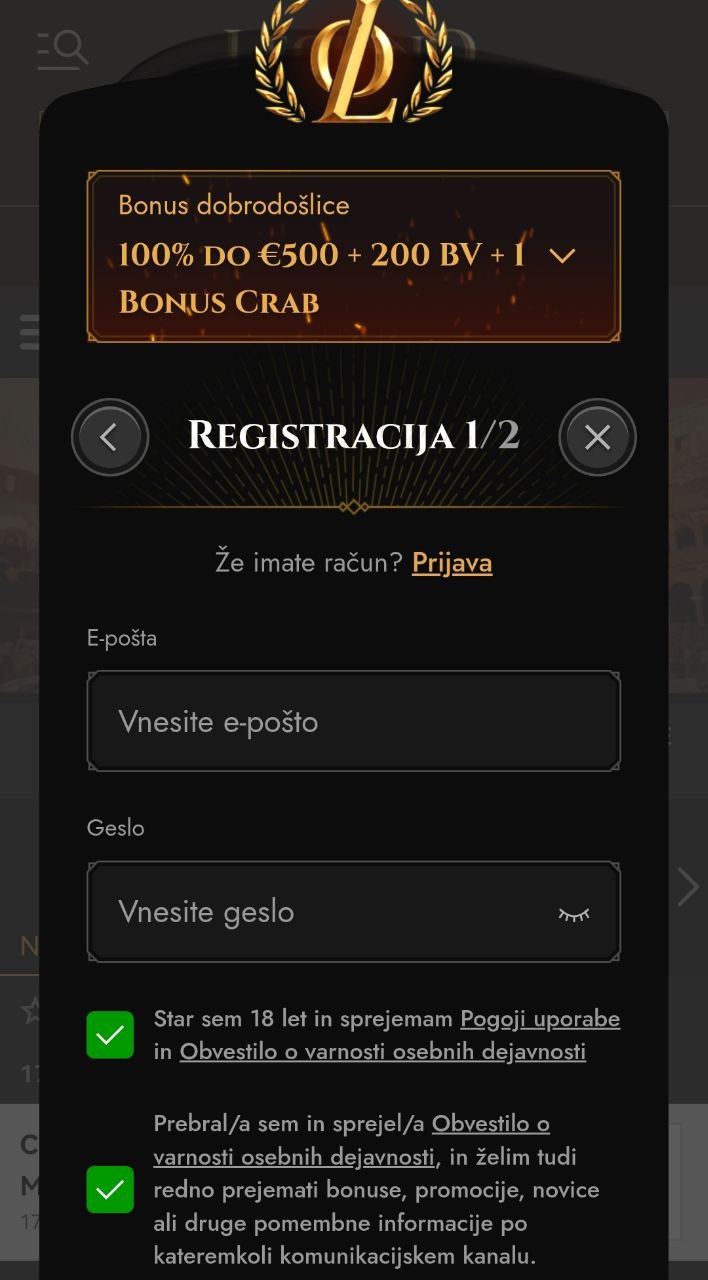Focus the Geslo password field

[354, 912]
